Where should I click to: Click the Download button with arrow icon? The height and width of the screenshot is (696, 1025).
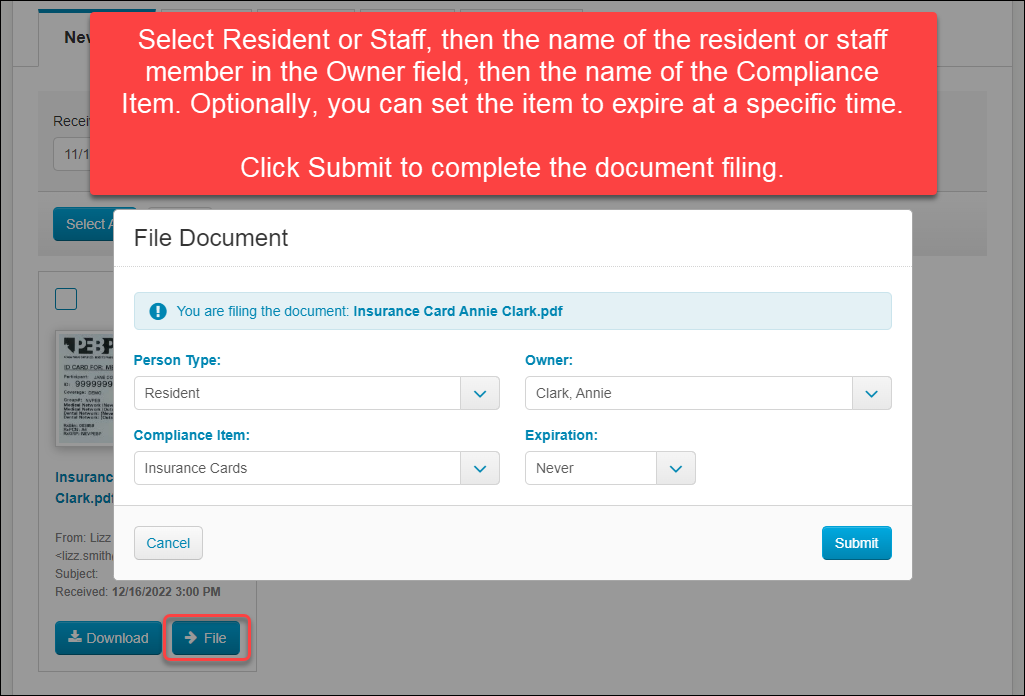108,638
